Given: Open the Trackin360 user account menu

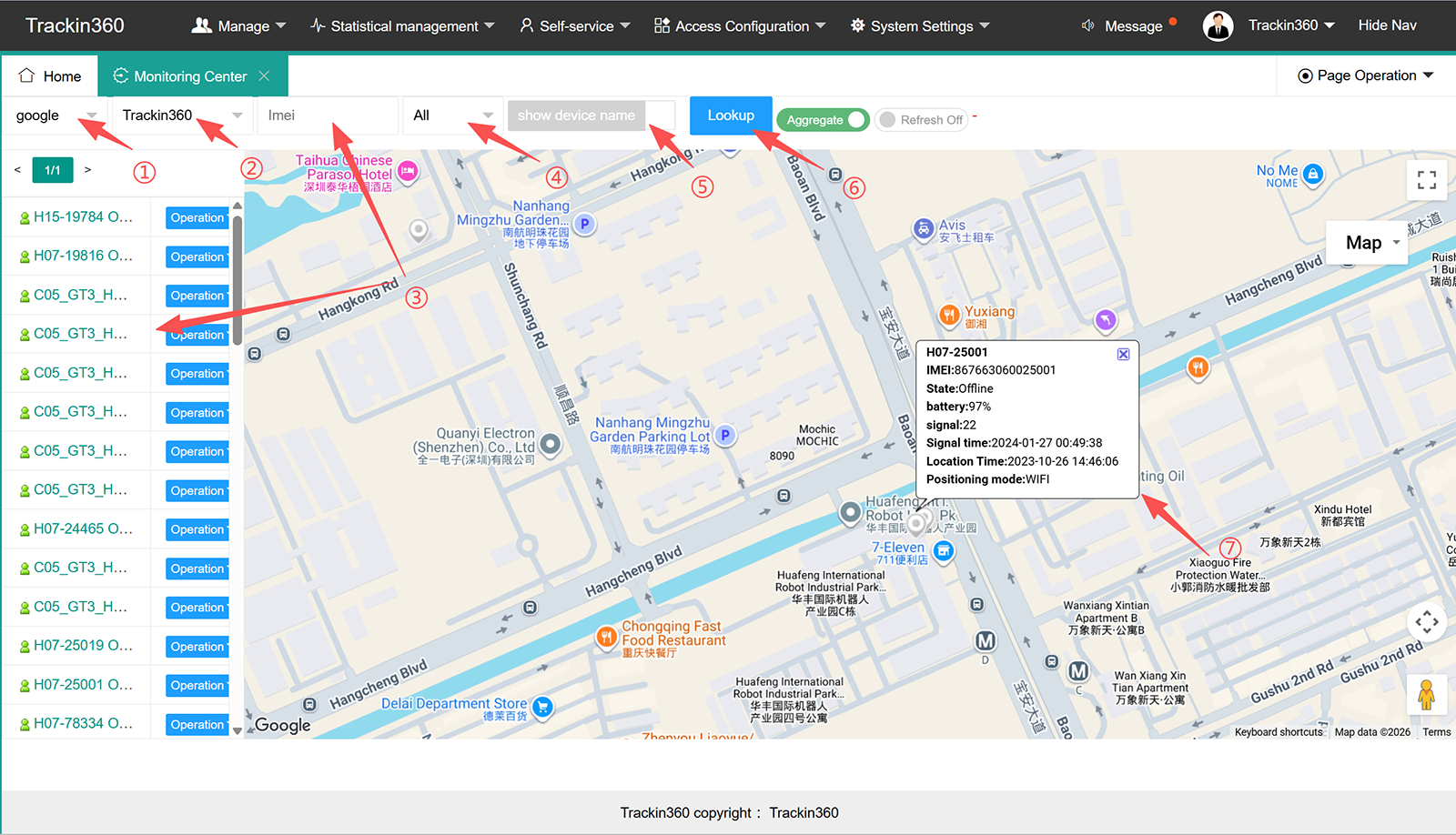Looking at the screenshot, I should coord(1290,25).
